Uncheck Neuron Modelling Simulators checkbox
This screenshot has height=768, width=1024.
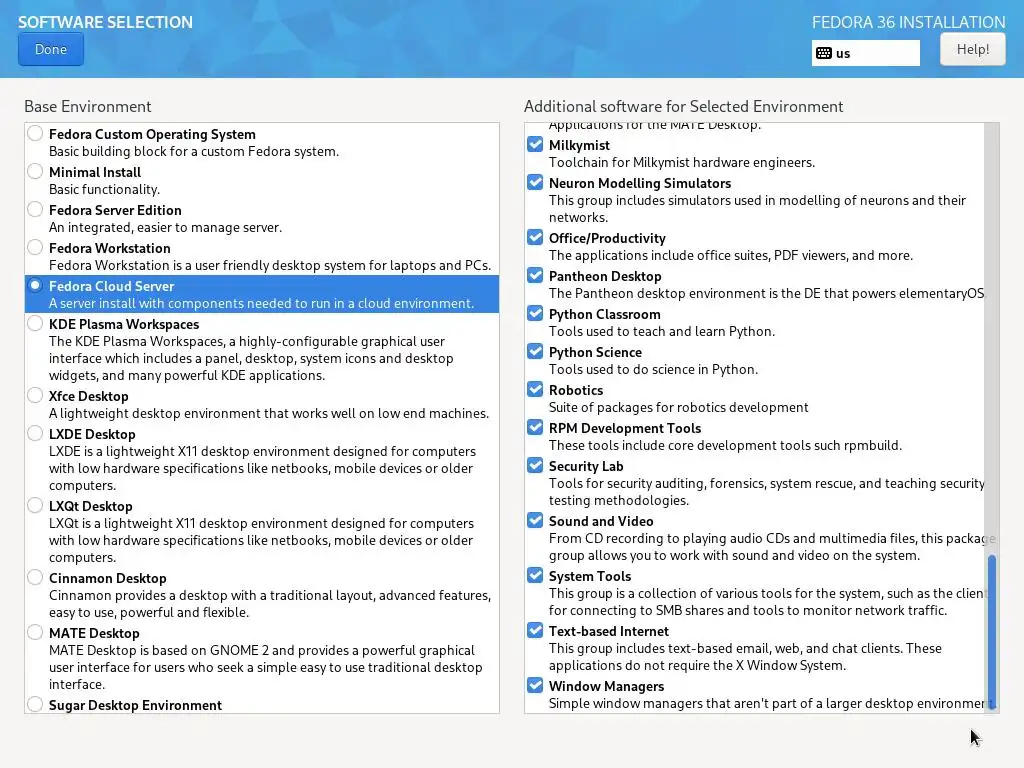(535, 182)
